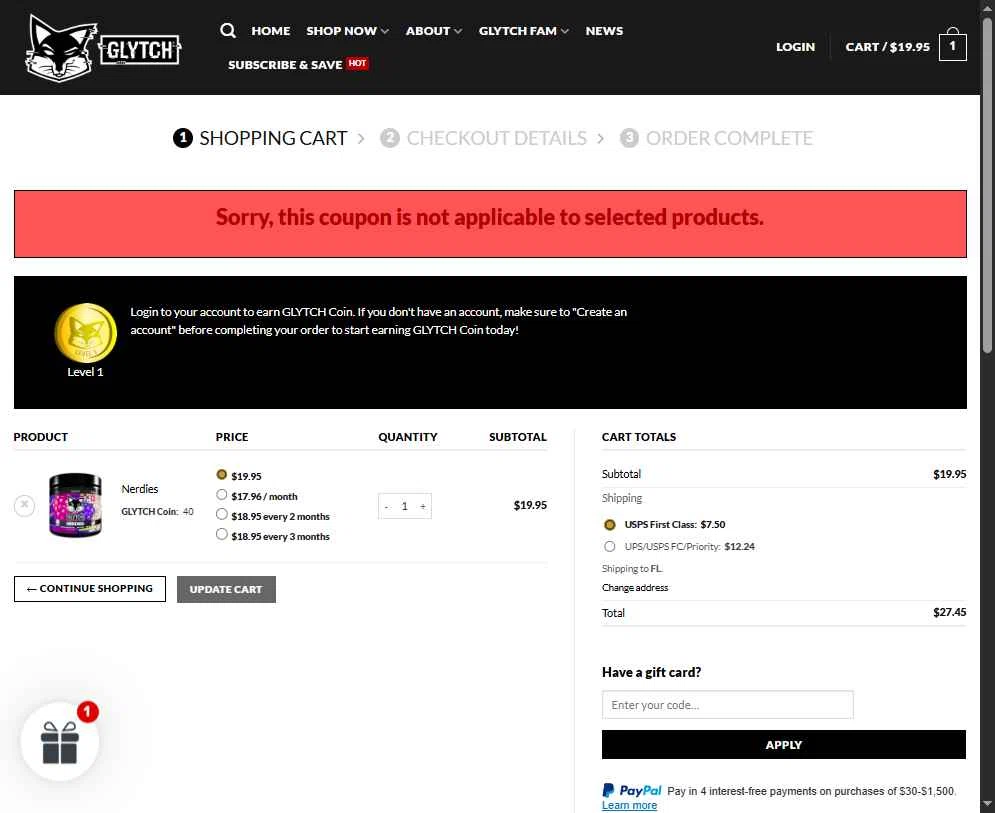995x813 pixels.
Task: Select USPS First Class shipping
Action: [x=609, y=525]
